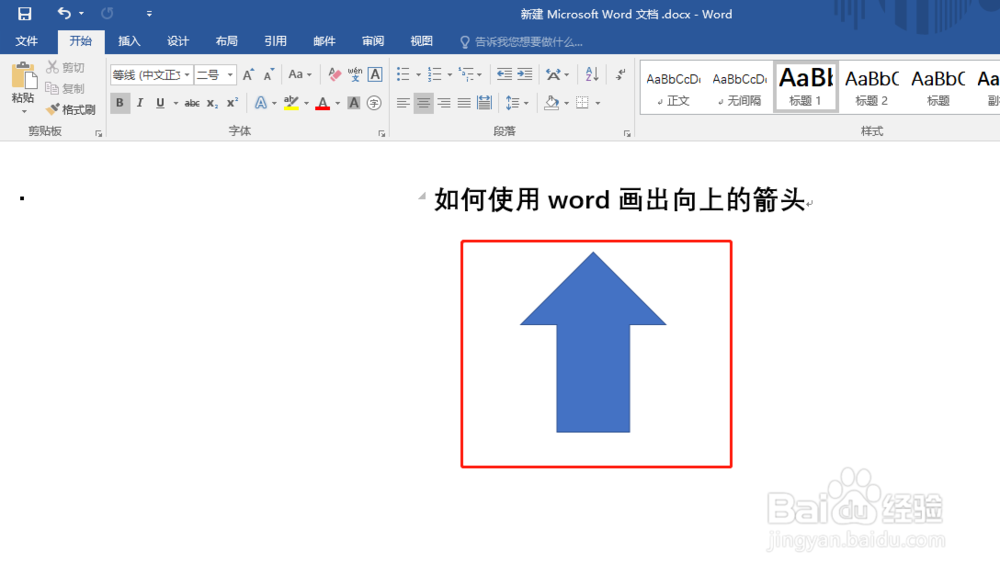Image resolution: width=1000 pixels, height=574 pixels.
Task: Switch to the 视图 tab
Action: 422,41
